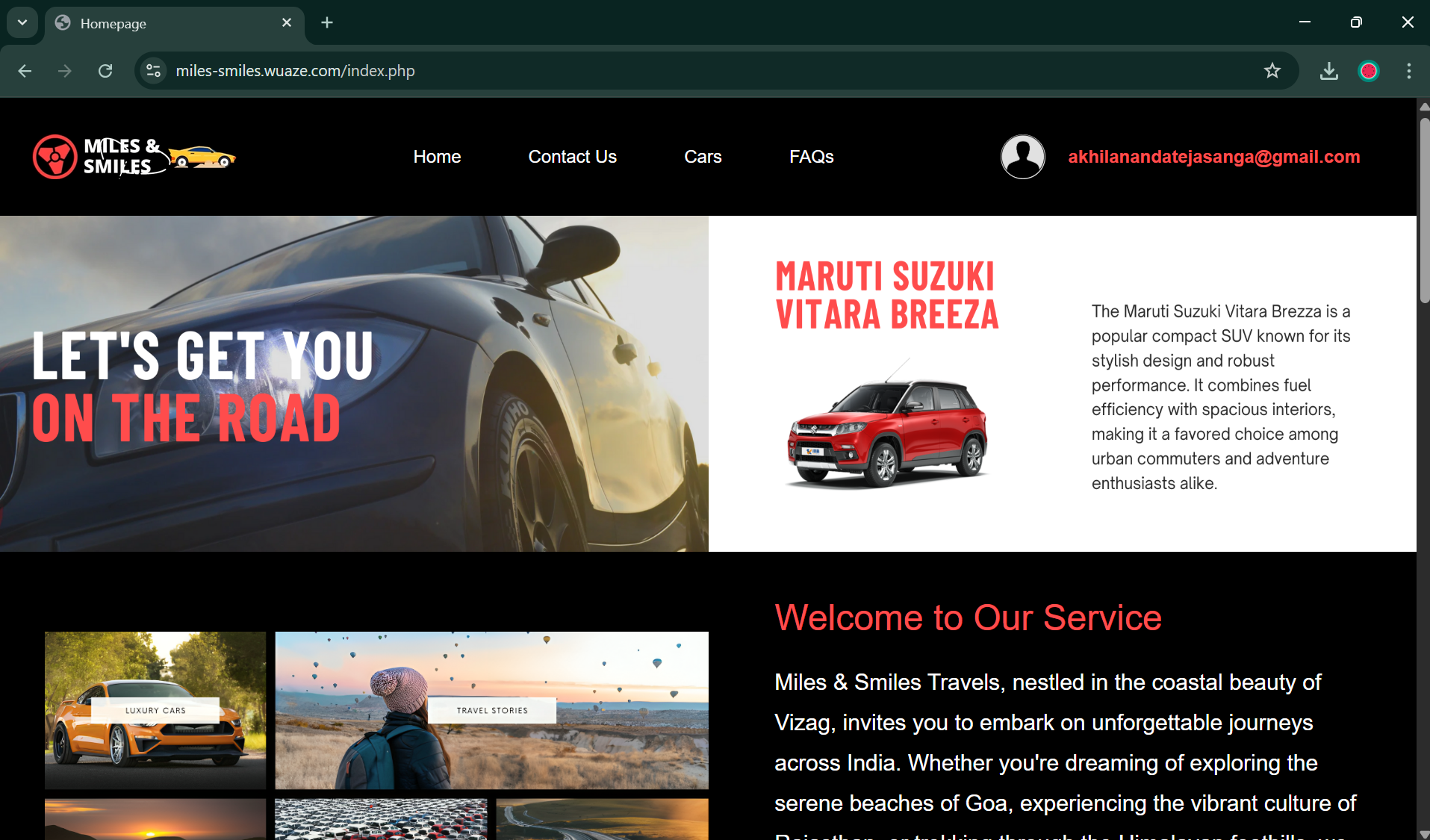The height and width of the screenshot is (840, 1430).
Task: Open the browser downloads icon
Action: click(1328, 71)
